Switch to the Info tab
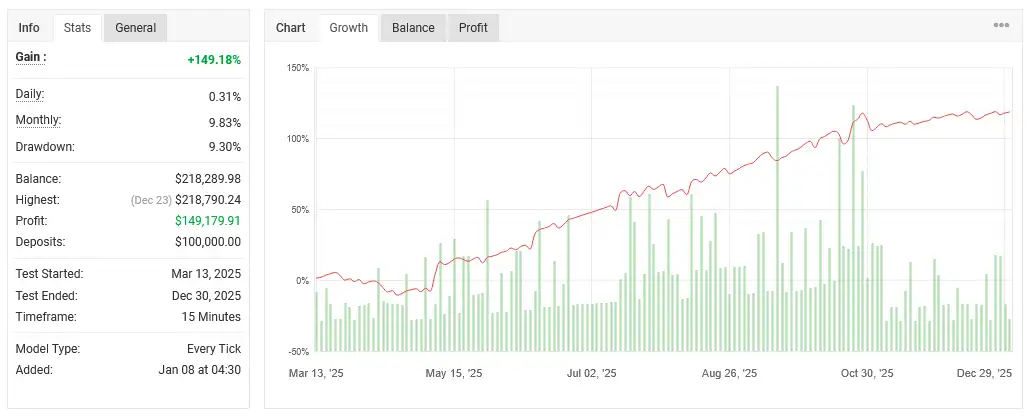The width and height of the screenshot is (1033, 416). tap(29, 28)
